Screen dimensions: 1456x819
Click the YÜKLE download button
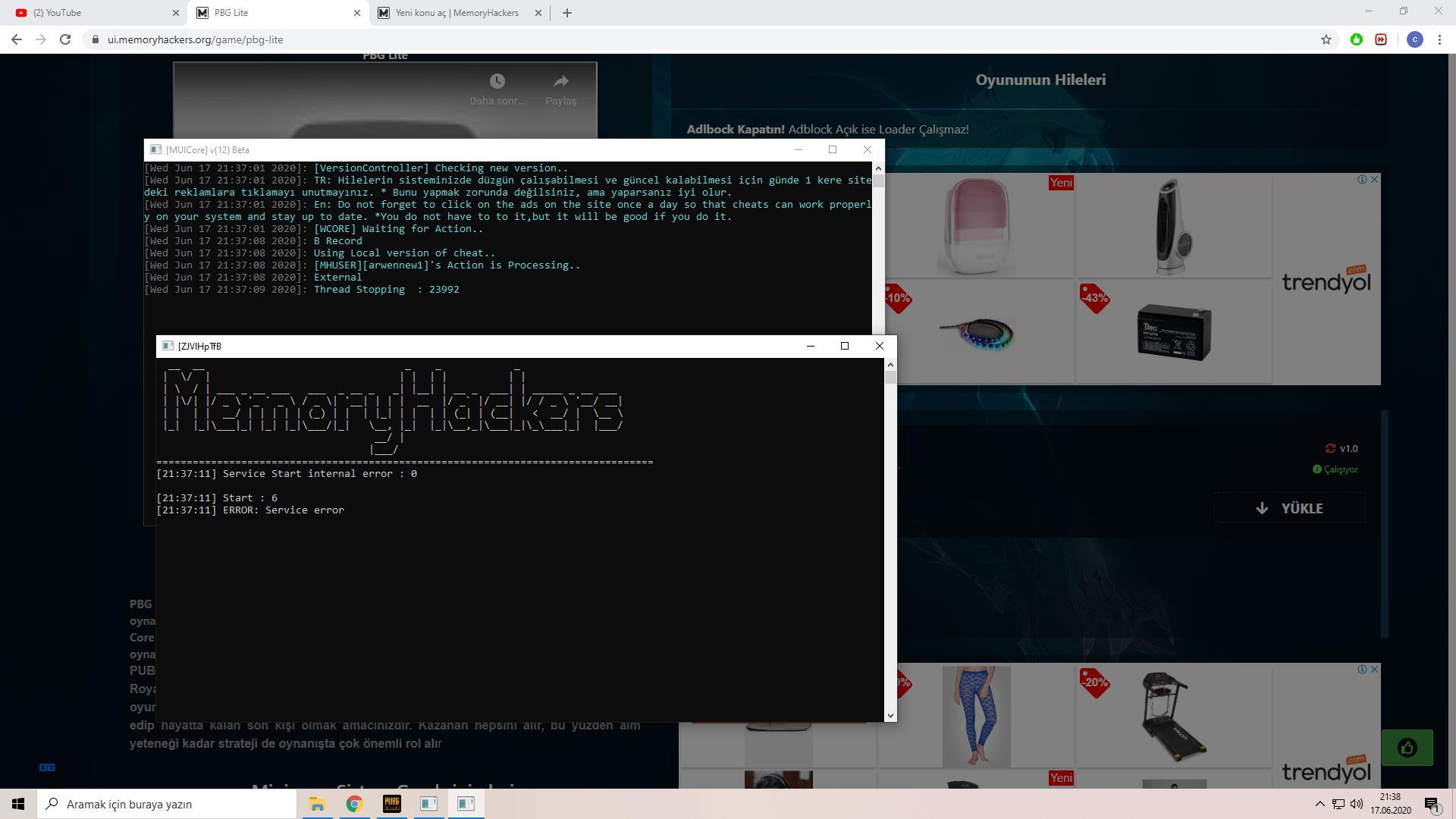coord(1290,508)
